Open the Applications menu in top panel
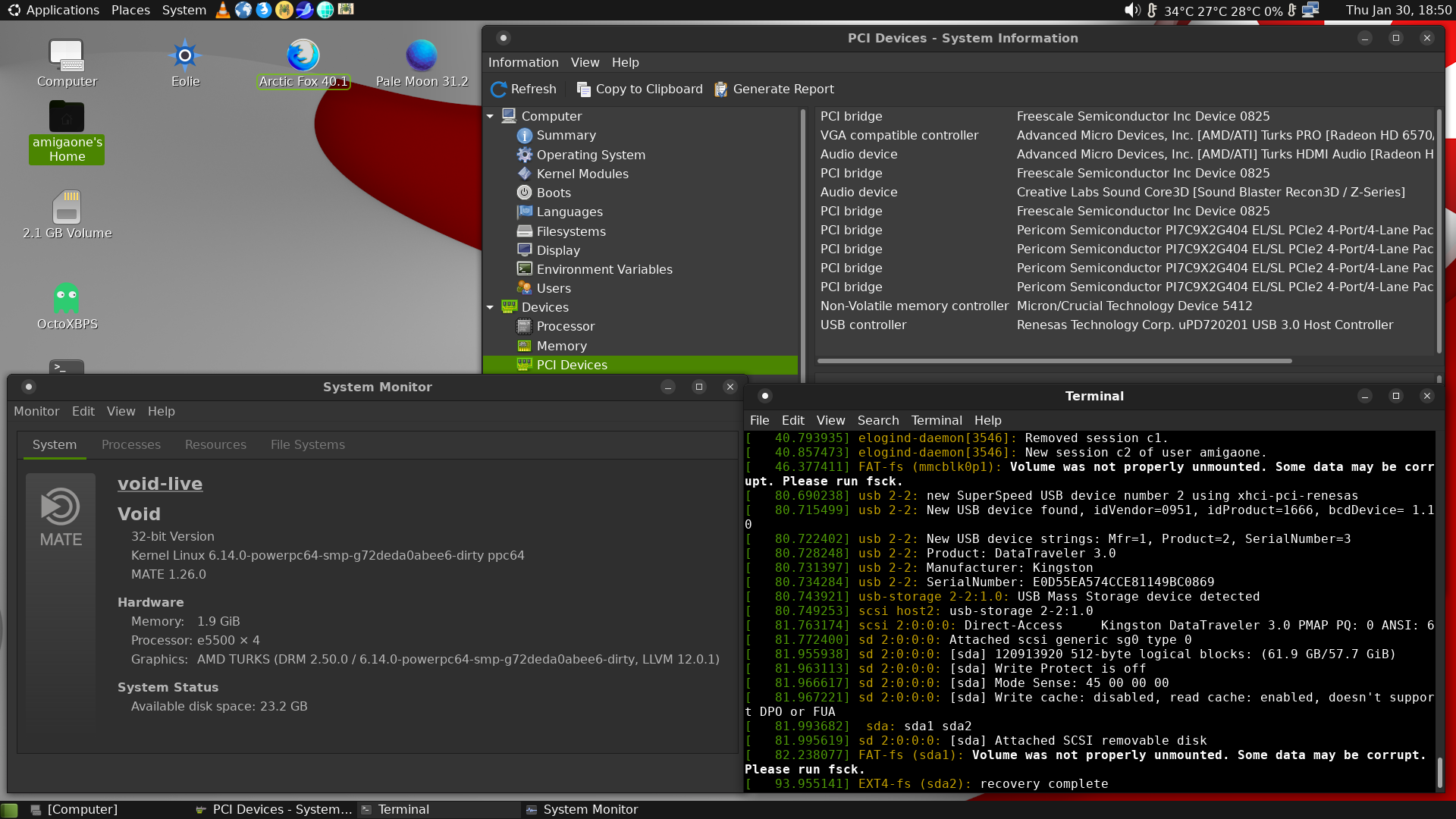The image size is (1456, 819). pos(53,10)
